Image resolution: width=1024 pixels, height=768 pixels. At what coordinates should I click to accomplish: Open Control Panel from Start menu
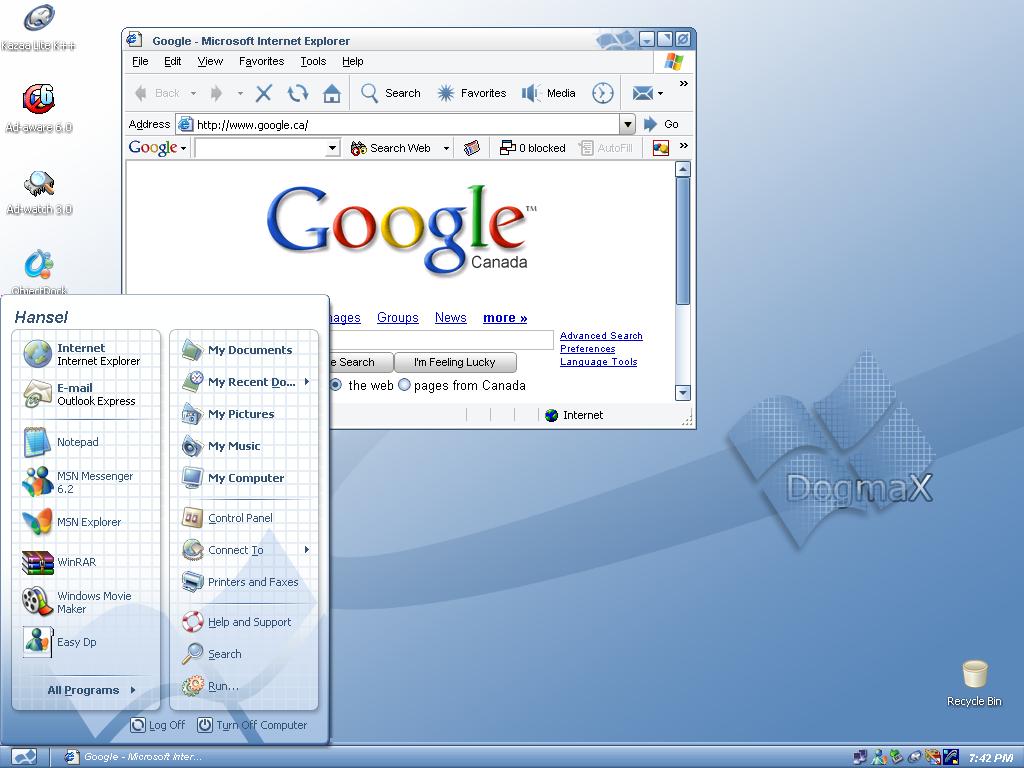tap(245, 518)
